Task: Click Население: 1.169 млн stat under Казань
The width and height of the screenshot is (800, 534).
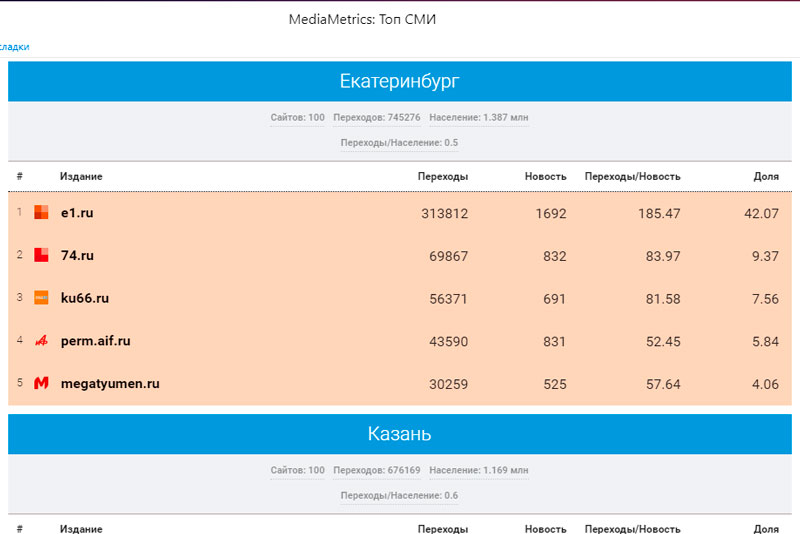Action: coord(479,470)
